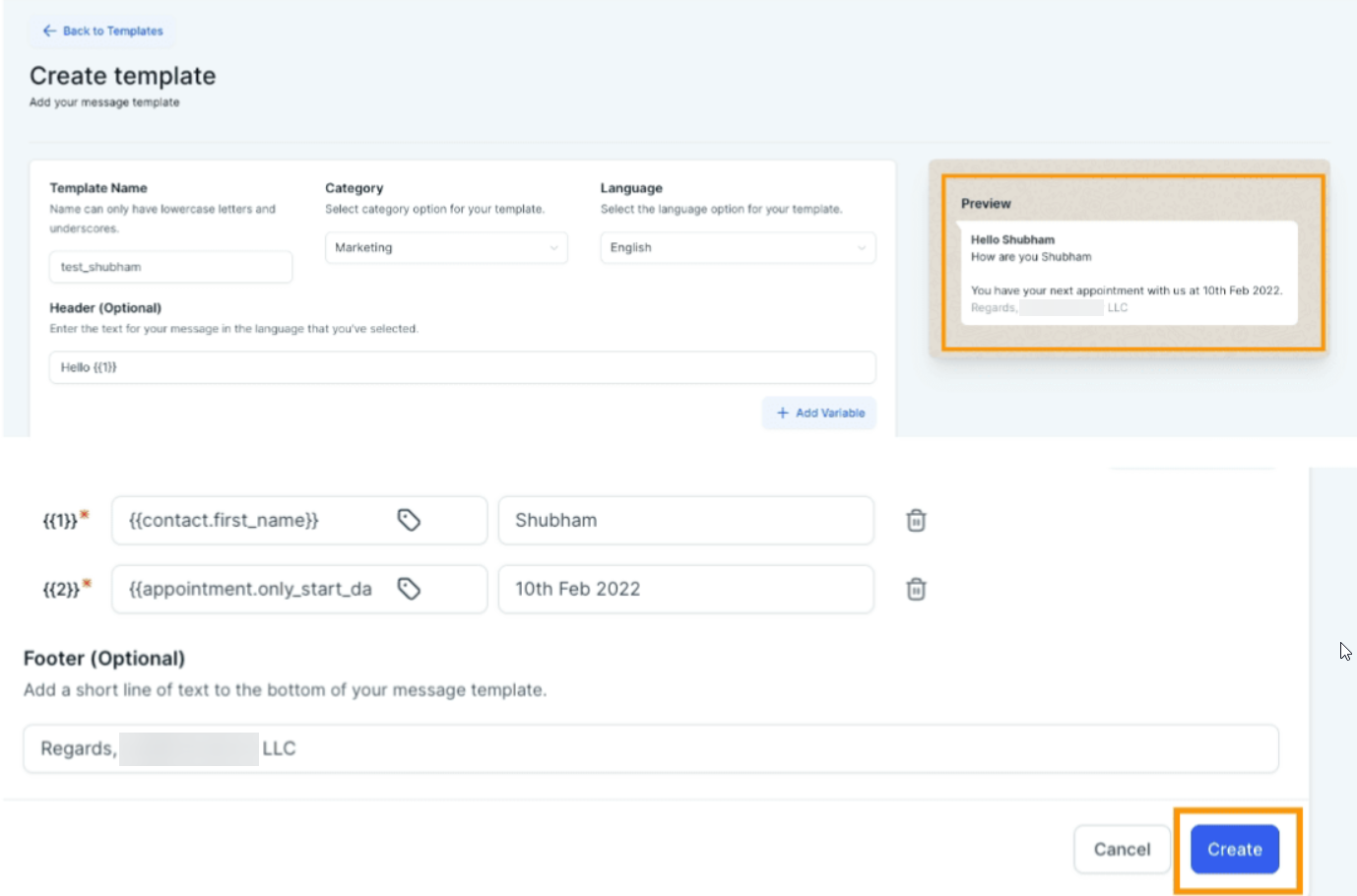The image size is (1357, 896).
Task: Click the plus icon beside Add Variable
Action: tap(783, 414)
